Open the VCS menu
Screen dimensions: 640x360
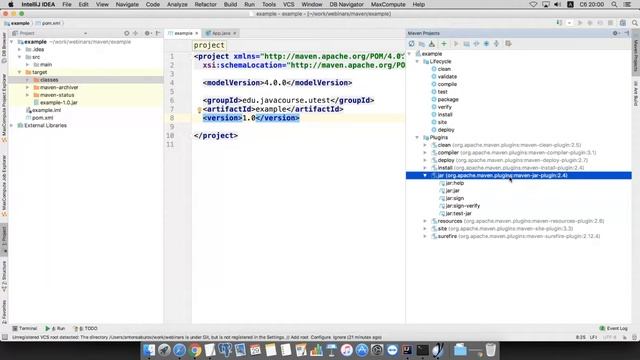(289, 4)
